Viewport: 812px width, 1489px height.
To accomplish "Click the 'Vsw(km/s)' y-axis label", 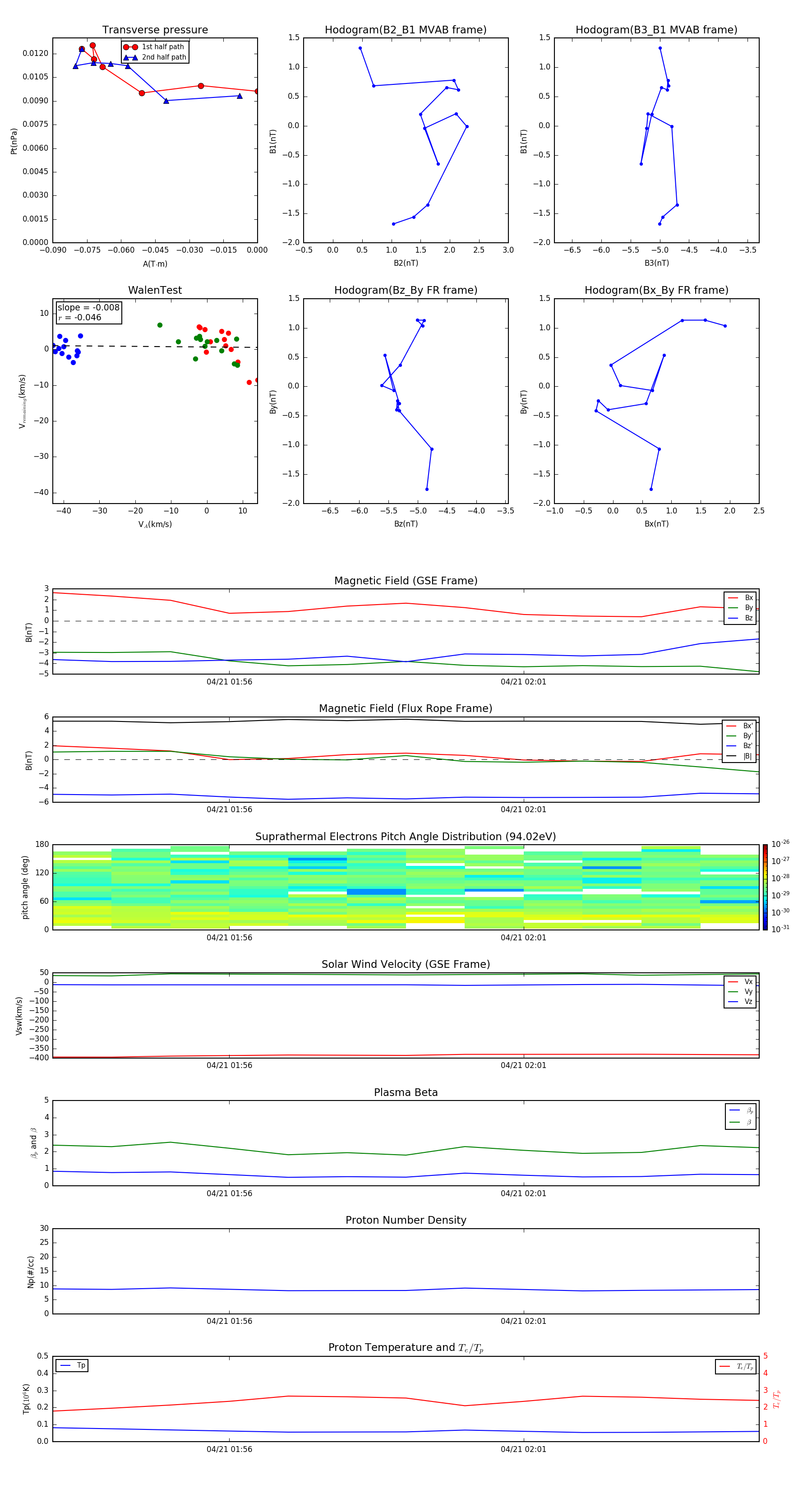I will tap(18, 1016).
